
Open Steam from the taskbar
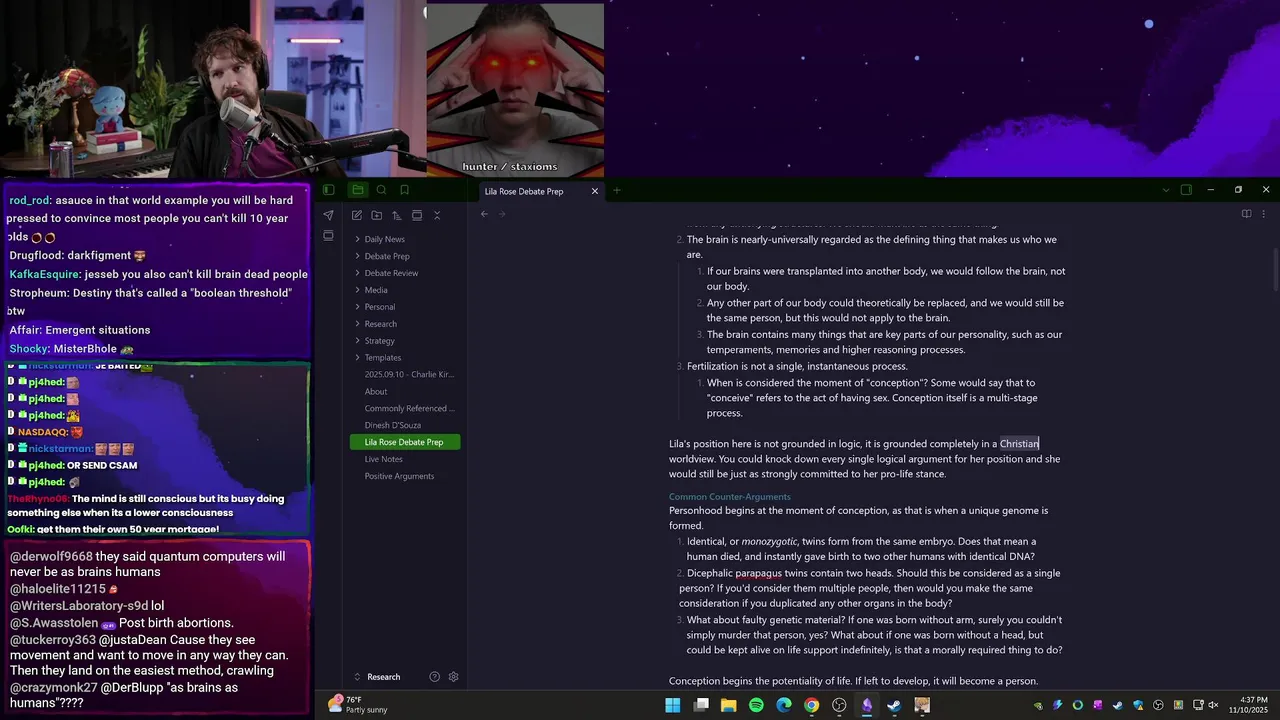click(x=894, y=705)
